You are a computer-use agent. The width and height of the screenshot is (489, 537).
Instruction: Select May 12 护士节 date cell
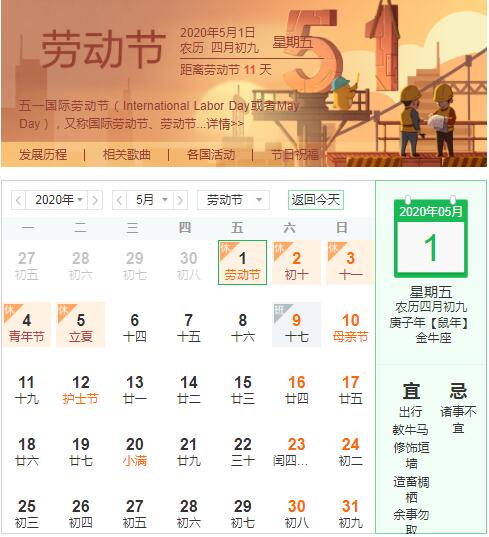pyautogui.click(x=81, y=387)
